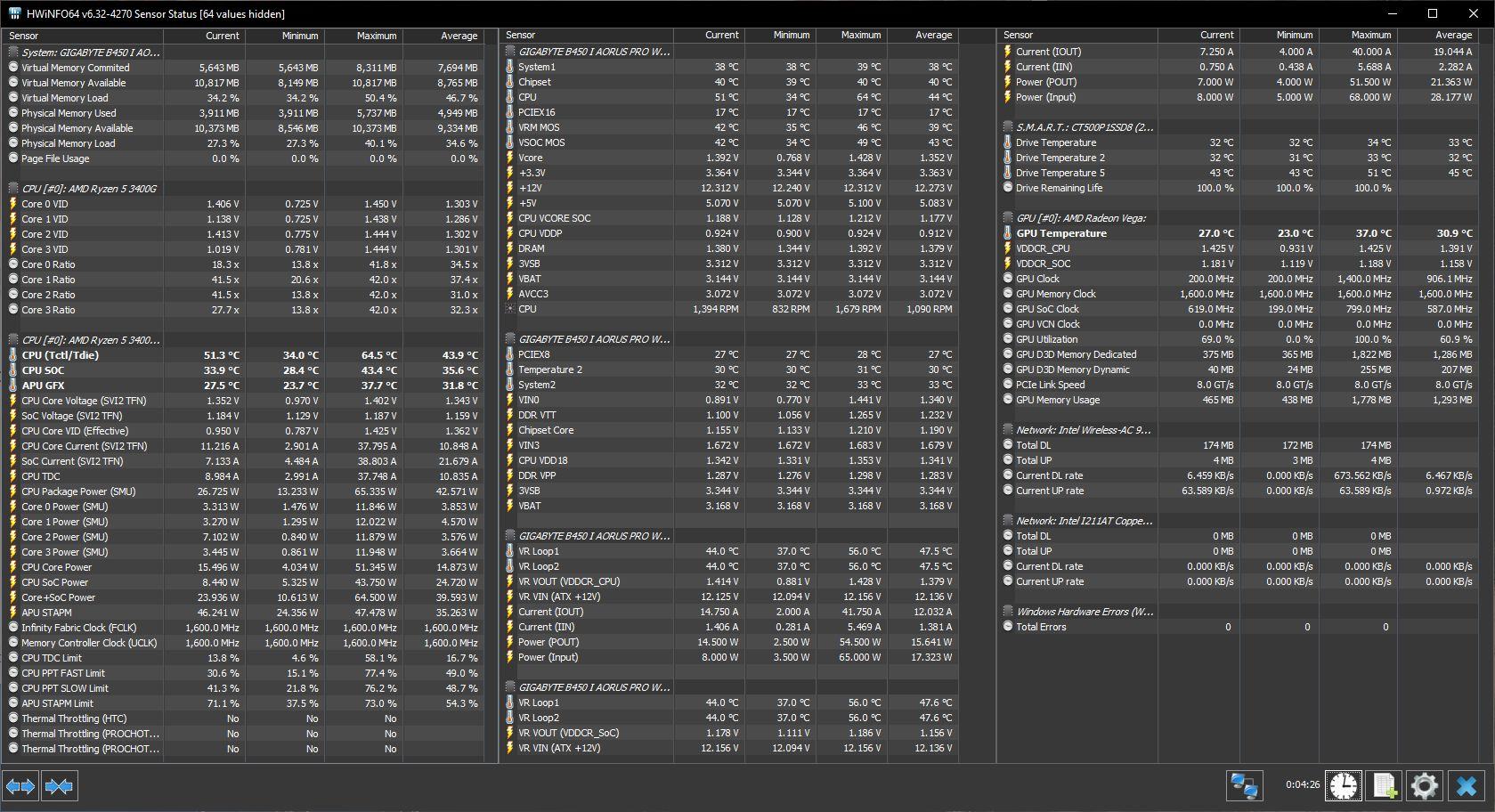1495x812 pixels.
Task: Click the icon beside GPU Utilization
Action: pos(1008,339)
